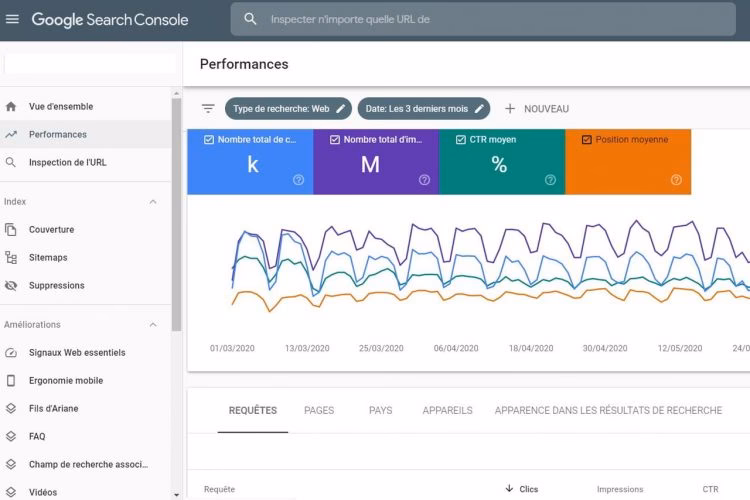Toggle the CTR moyen checkbox

click(x=461, y=140)
